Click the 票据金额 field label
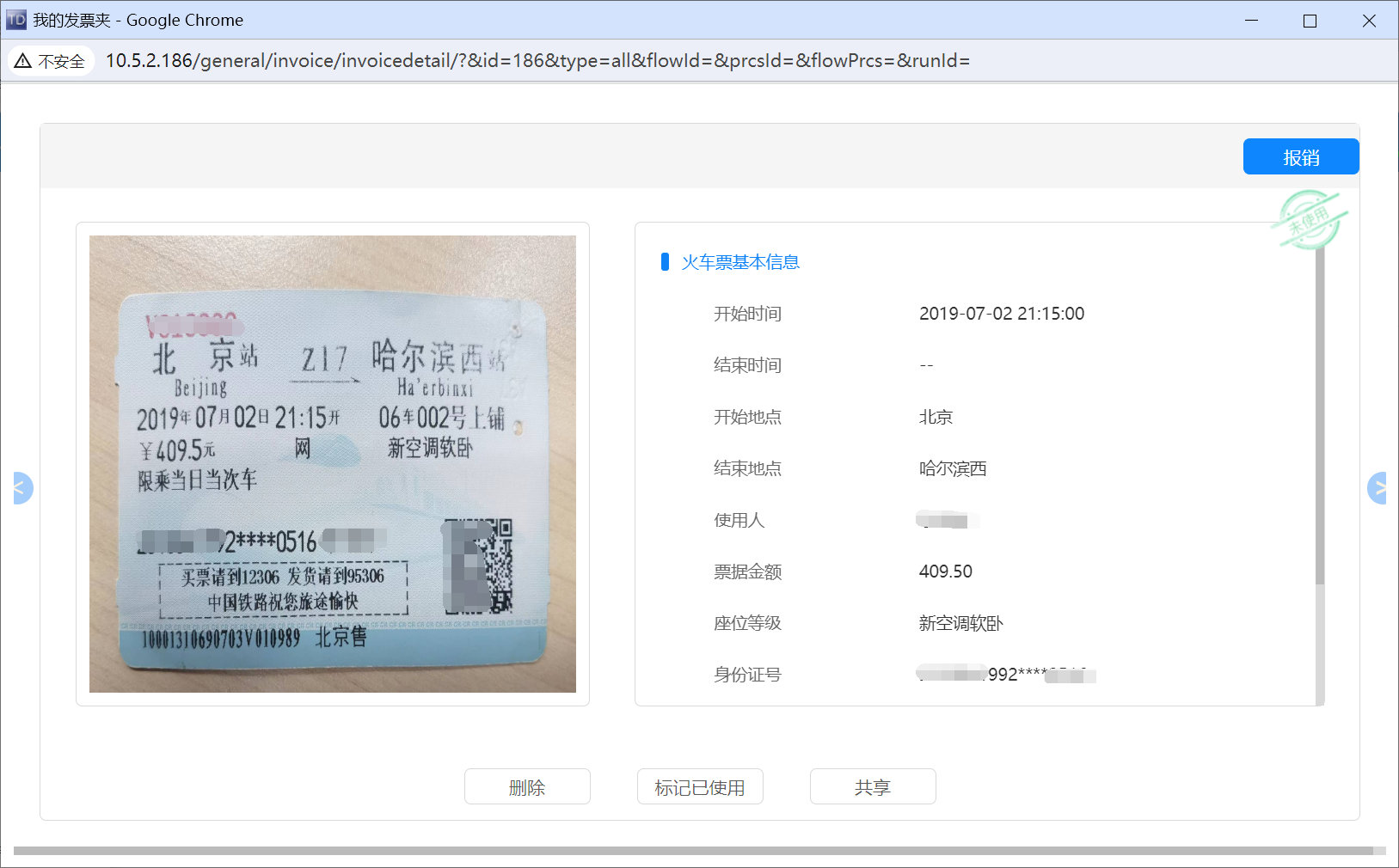This screenshot has width=1399, height=868. 747,572
